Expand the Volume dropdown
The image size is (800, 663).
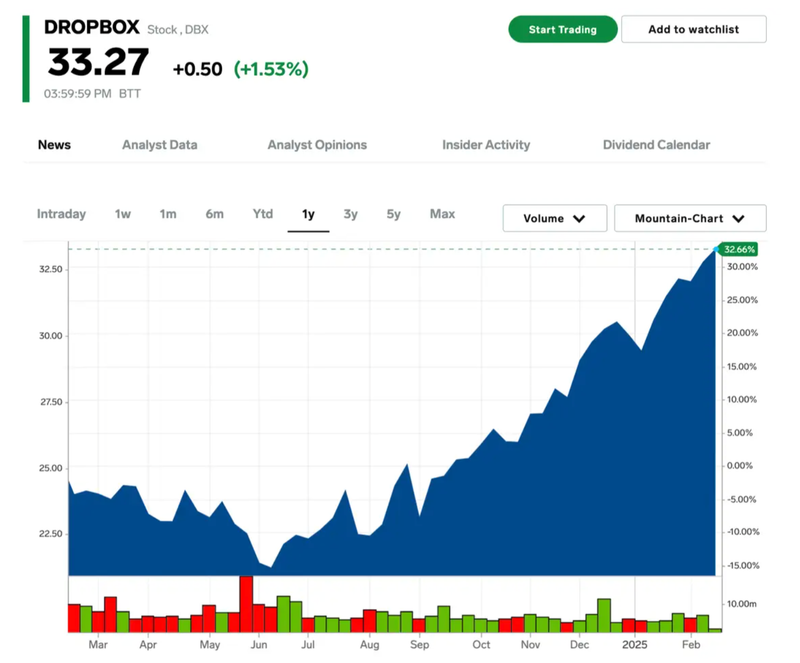(554, 218)
